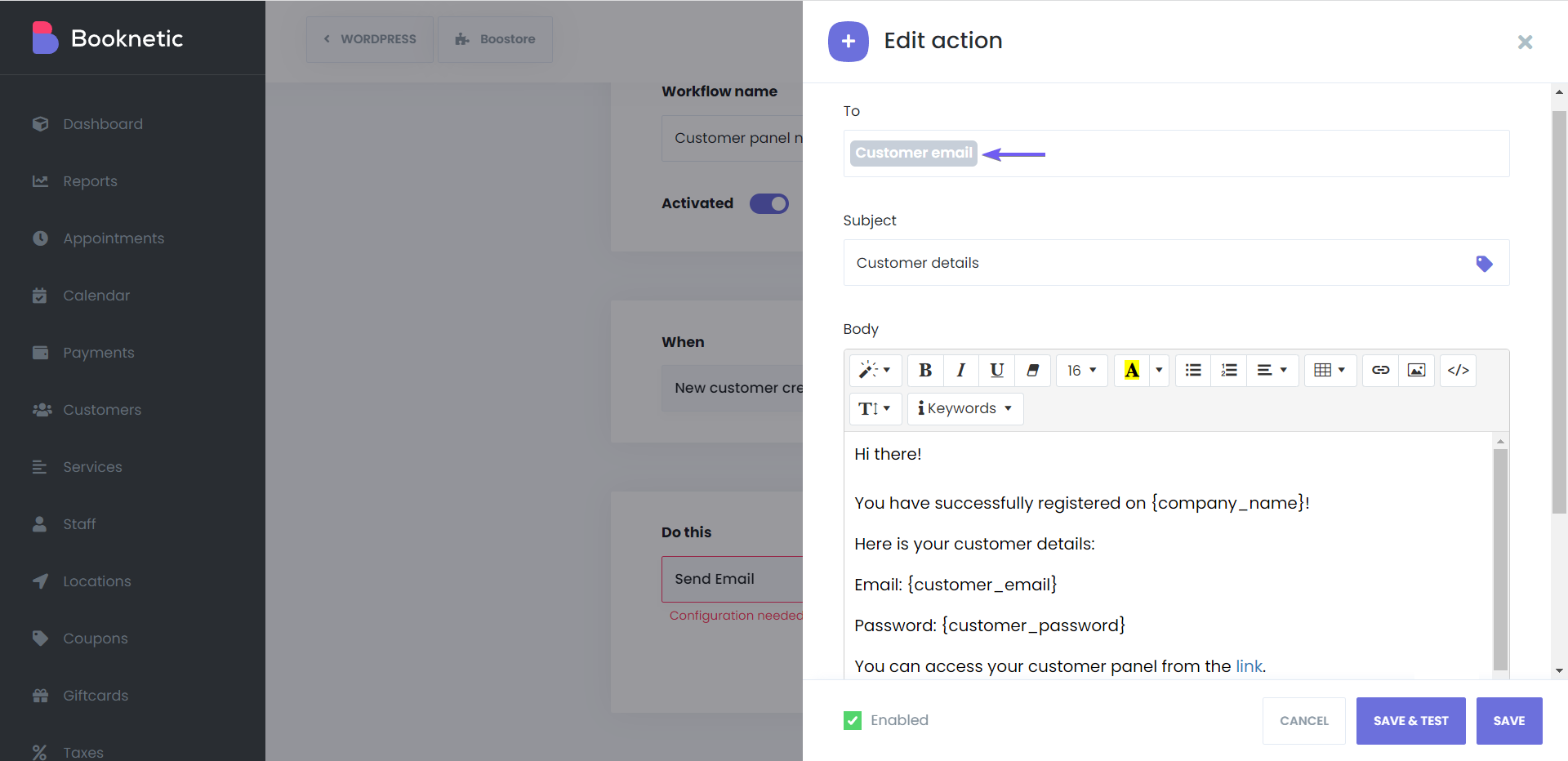Expand the Keywords dropdown

click(x=964, y=408)
